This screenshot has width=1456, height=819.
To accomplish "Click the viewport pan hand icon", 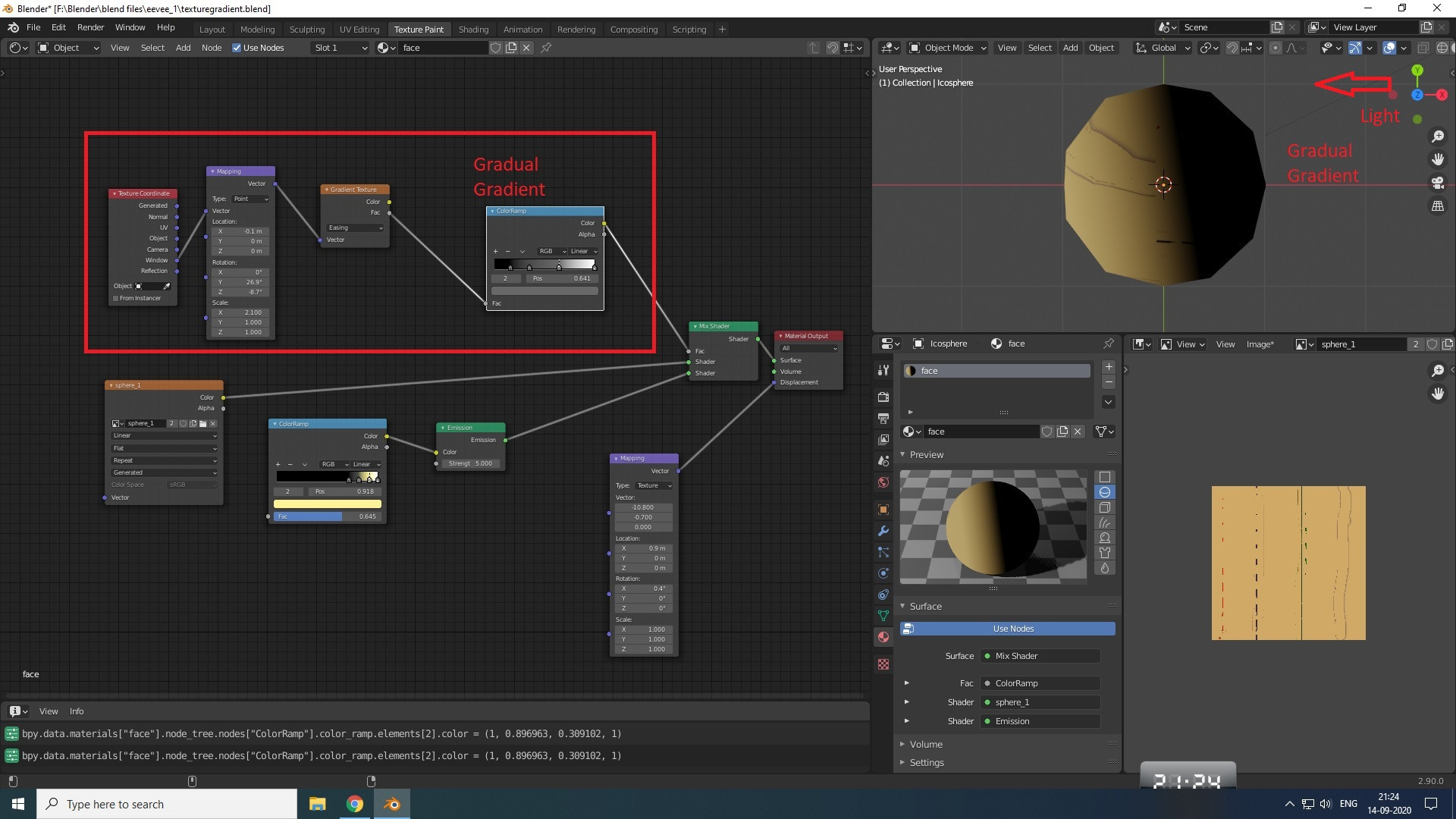I will pos(1437,159).
